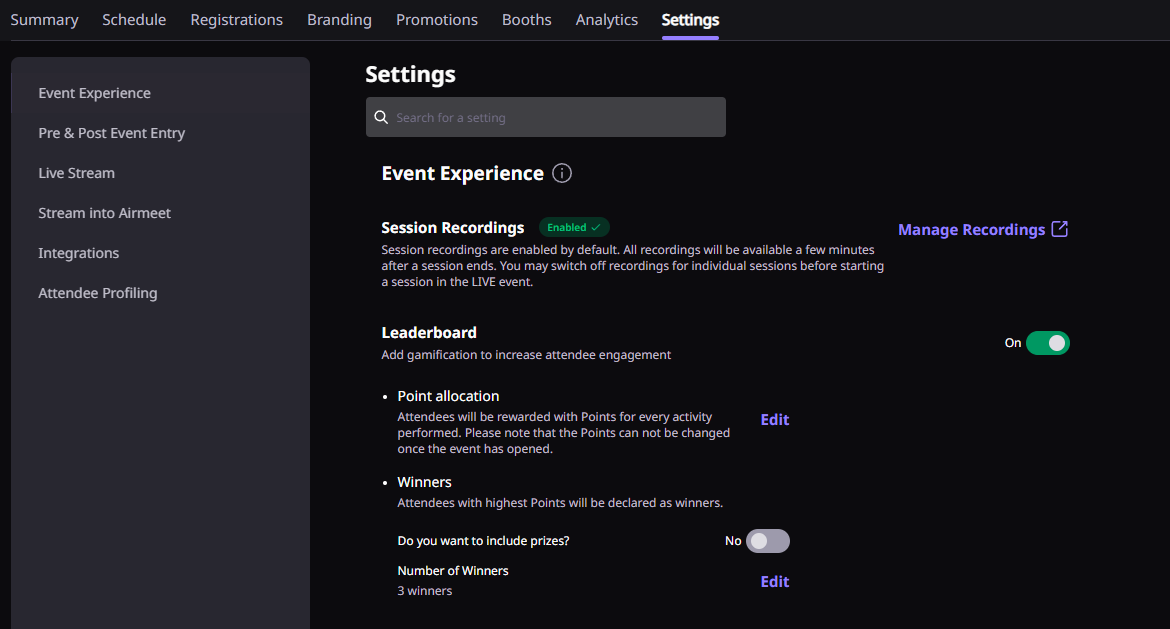Edit the Point allocation settings
Image resolution: width=1170 pixels, height=629 pixels.
(775, 420)
